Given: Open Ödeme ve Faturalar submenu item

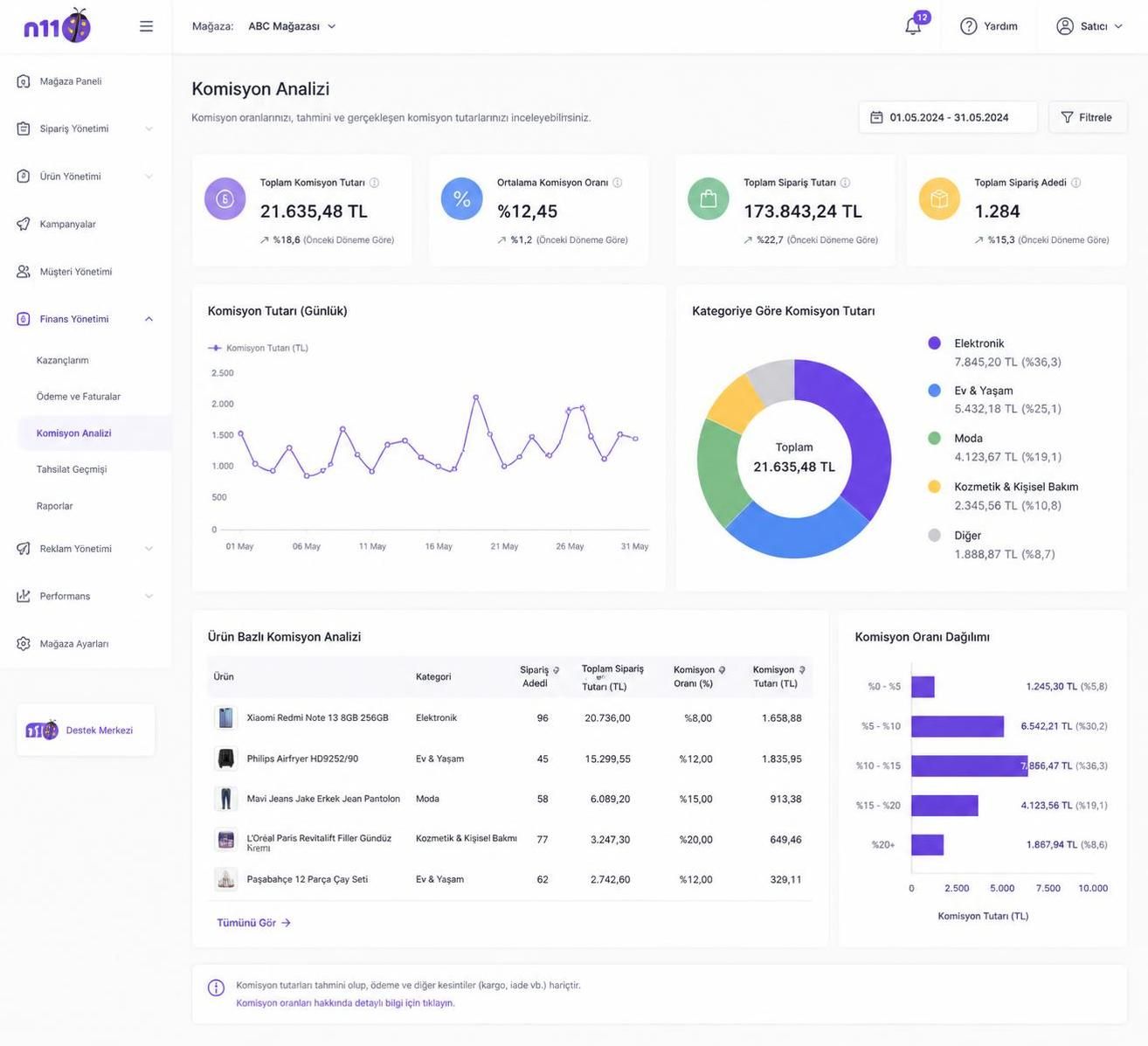Looking at the screenshot, I should click(x=79, y=397).
